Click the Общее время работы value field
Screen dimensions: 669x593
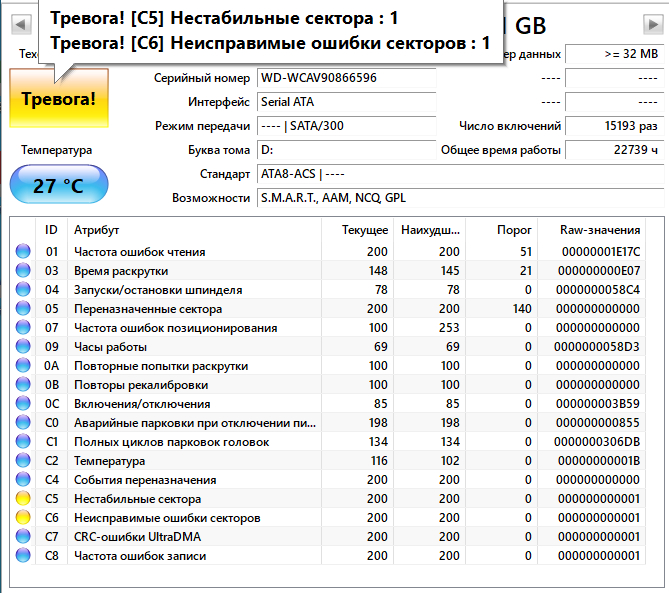pyautogui.click(x=613, y=150)
